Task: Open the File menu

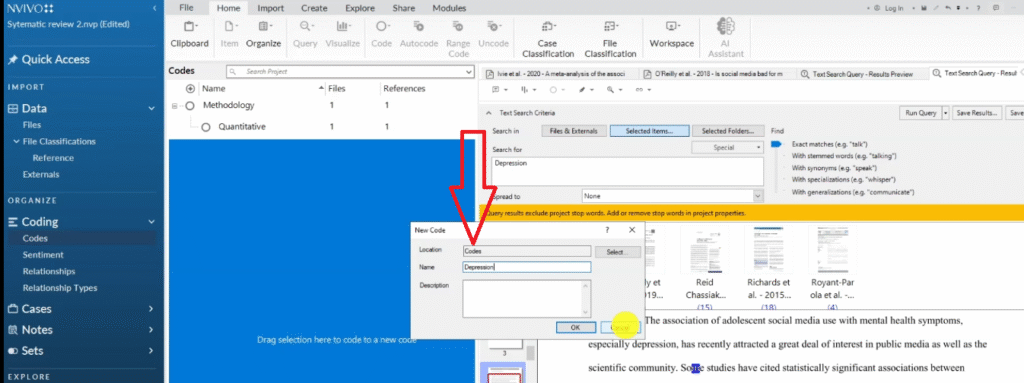Action: coord(186,8)
